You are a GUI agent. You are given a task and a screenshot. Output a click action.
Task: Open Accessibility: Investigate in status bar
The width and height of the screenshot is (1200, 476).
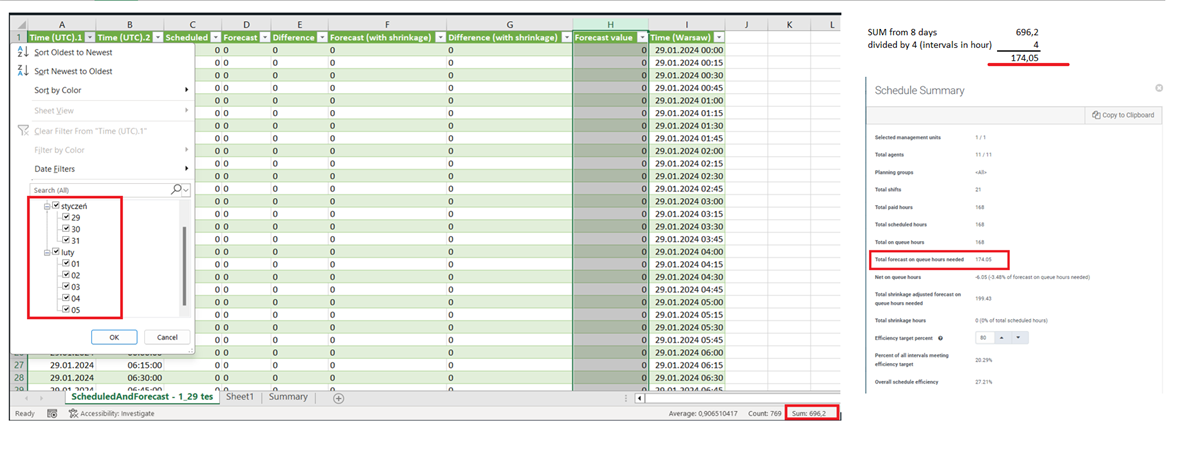point(110,413)
